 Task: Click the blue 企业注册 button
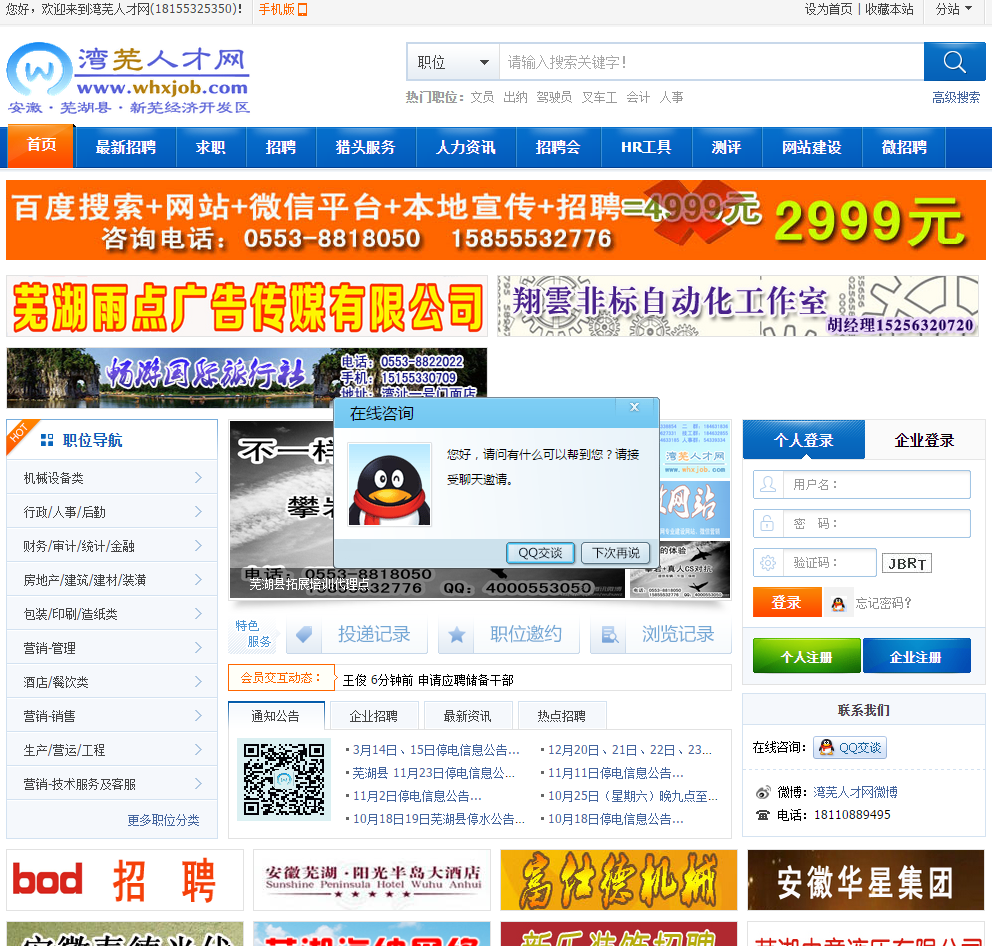[x=917, y=656]
